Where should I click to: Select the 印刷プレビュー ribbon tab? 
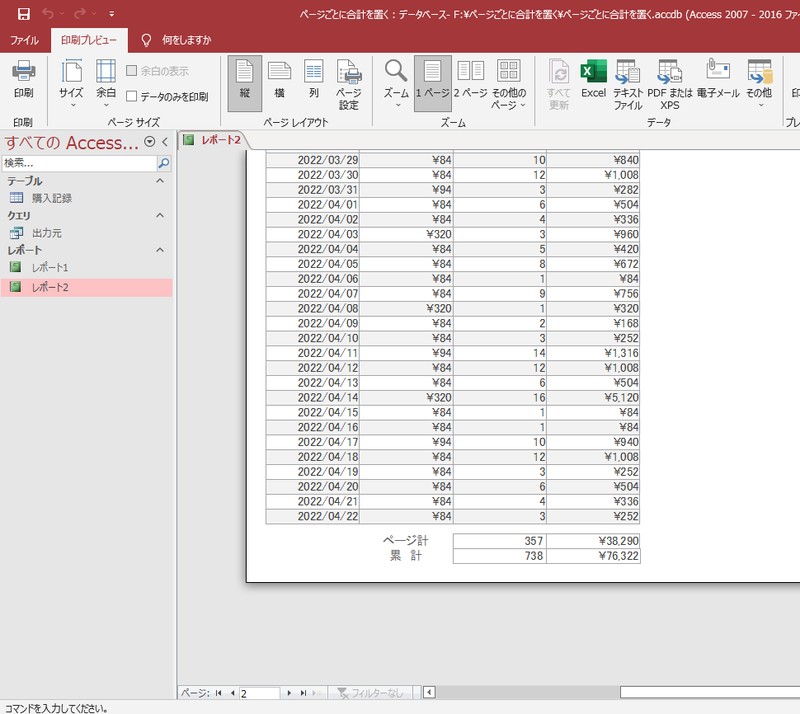89,40
